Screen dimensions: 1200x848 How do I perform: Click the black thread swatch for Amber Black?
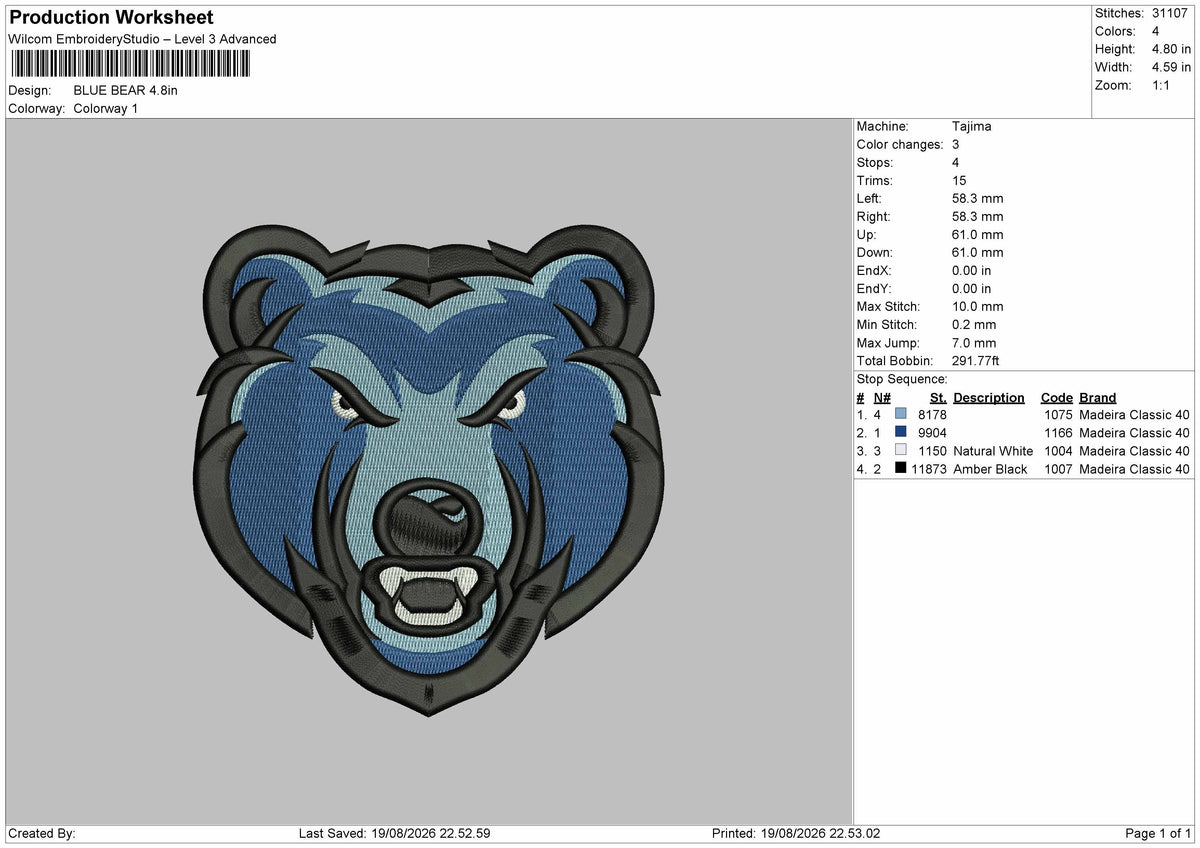(x=901, y=468)
